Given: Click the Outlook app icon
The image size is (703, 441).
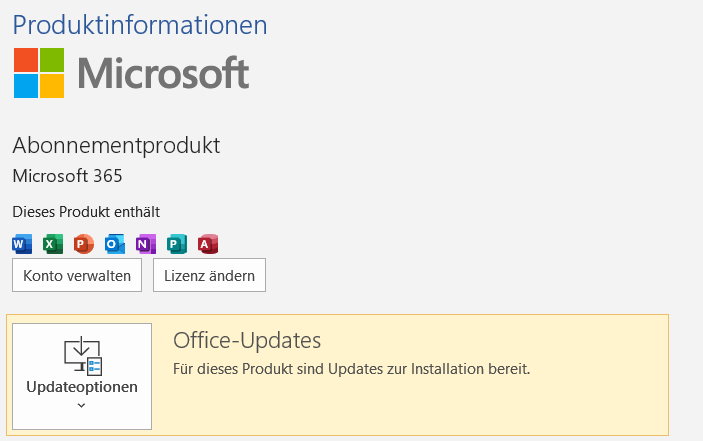Looking at the screenshot, I should pyautogui.click(x=115, y=244).
